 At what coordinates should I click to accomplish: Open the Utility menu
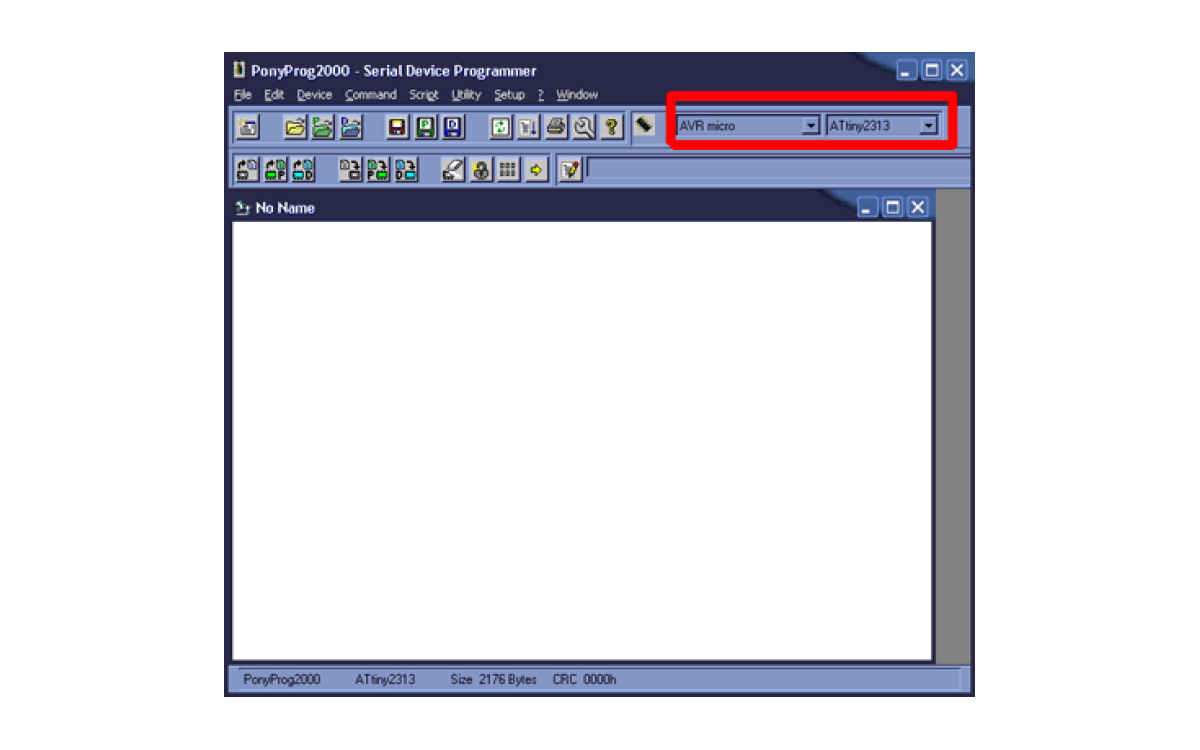[466, 95]
